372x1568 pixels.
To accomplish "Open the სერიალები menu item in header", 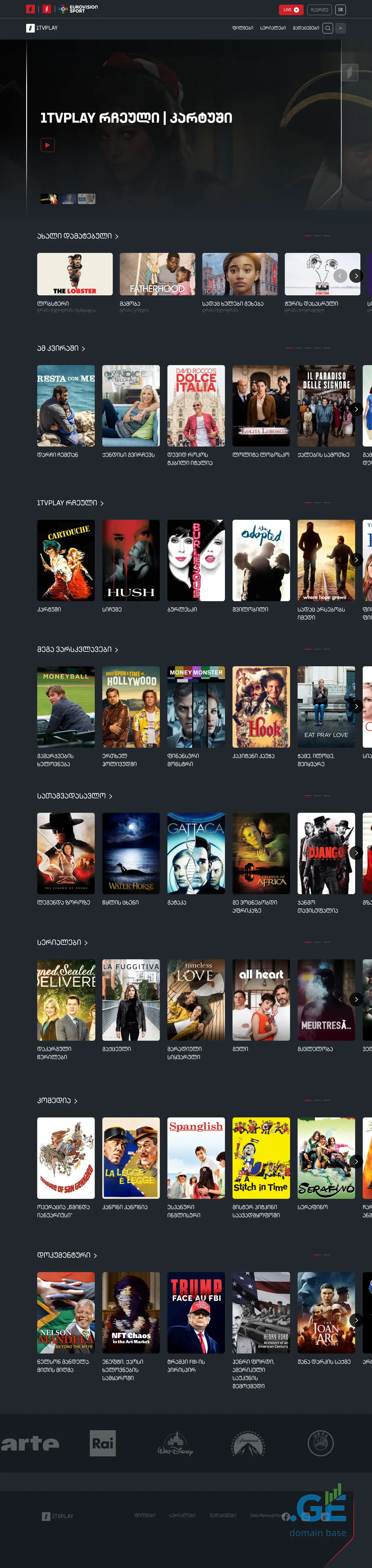I will tap(273, 28).
